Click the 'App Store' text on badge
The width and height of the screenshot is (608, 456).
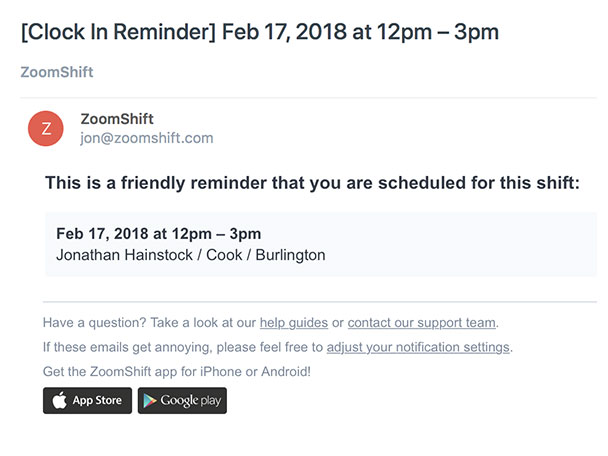tap(97, 400)
